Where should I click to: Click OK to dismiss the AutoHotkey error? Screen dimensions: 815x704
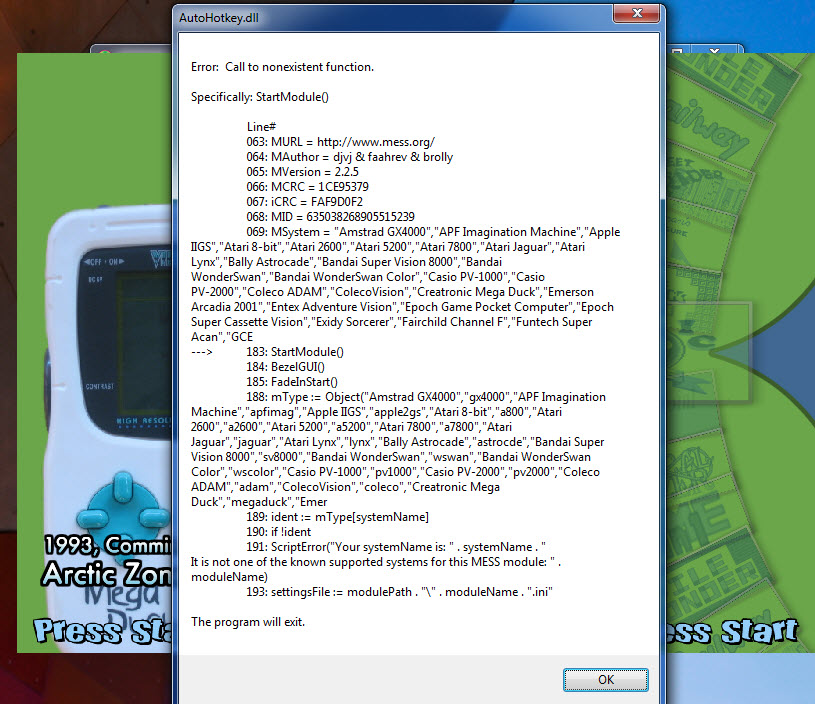pos(606,680)
